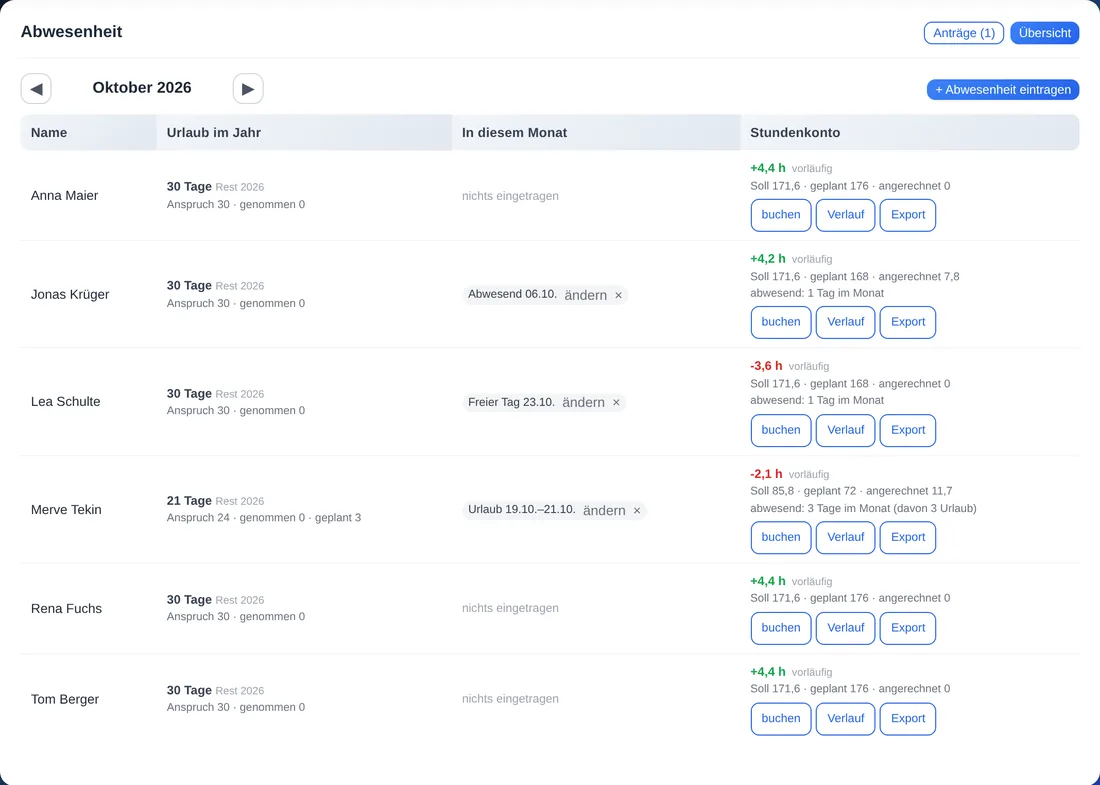Open the Anträge (1) tab
The image size is (1100, 785).
964,33
